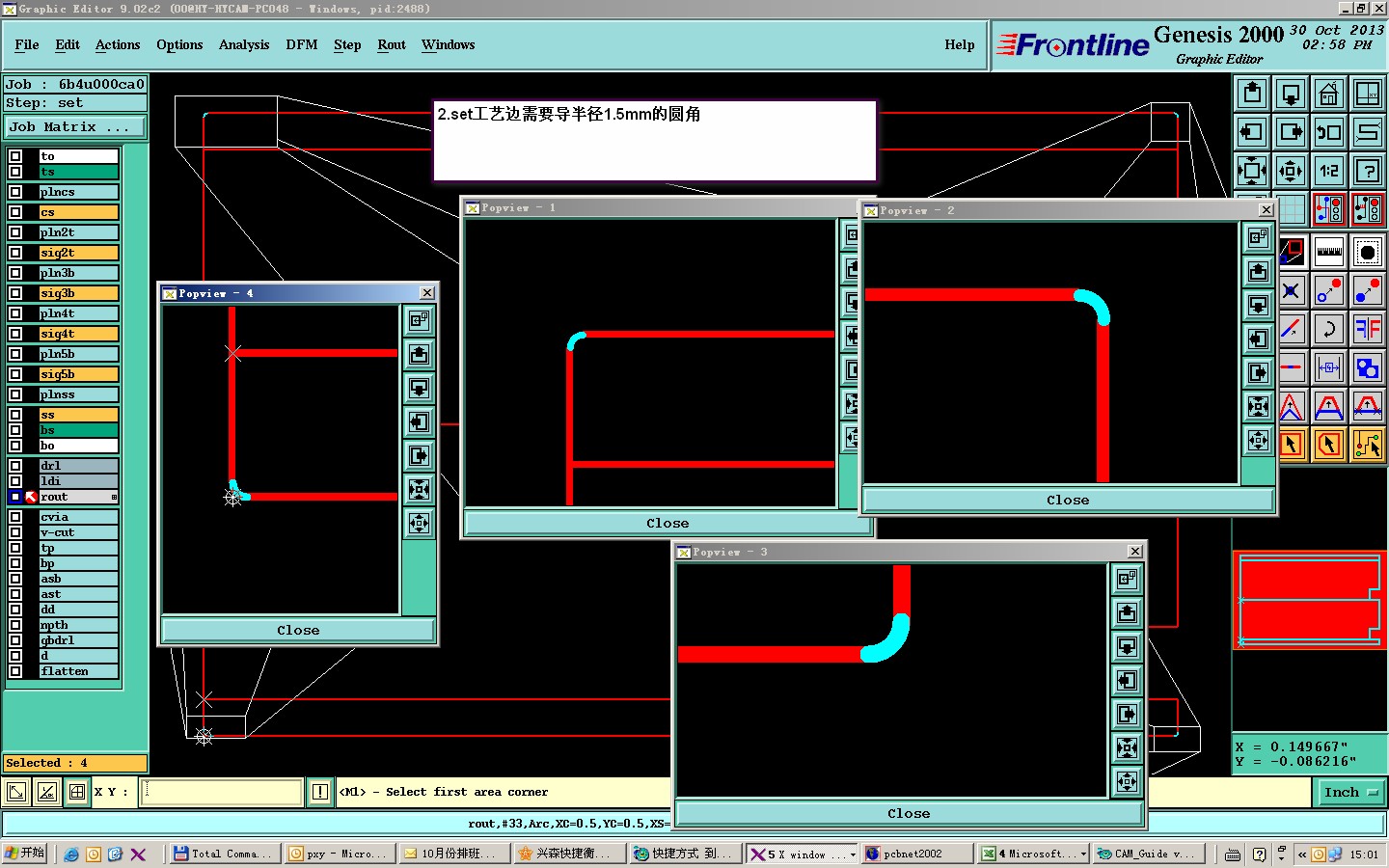Click pan right icon in Popview 2
This screenshot has width=1389, height=868.
coord(1258,373)
